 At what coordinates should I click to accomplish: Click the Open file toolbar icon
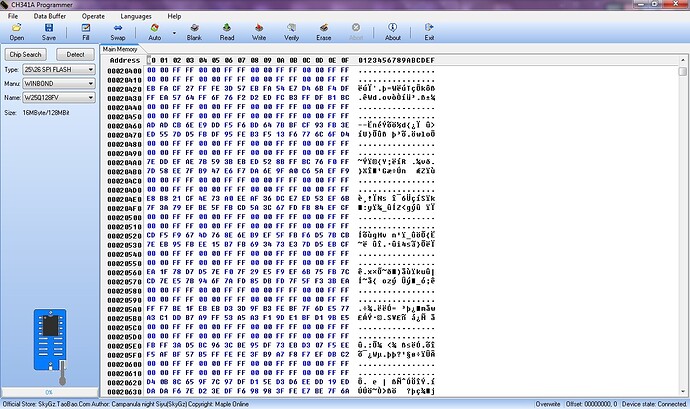pyautogui.click(x=17, y=30)
